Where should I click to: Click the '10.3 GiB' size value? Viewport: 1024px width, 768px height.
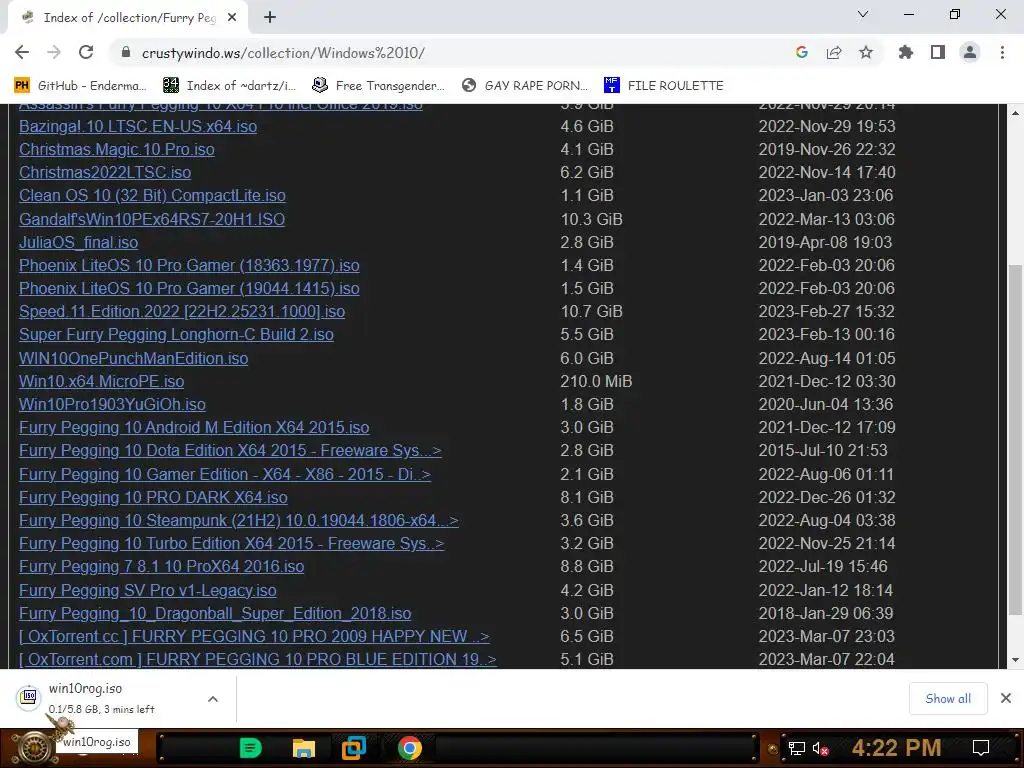click(592, 219)
